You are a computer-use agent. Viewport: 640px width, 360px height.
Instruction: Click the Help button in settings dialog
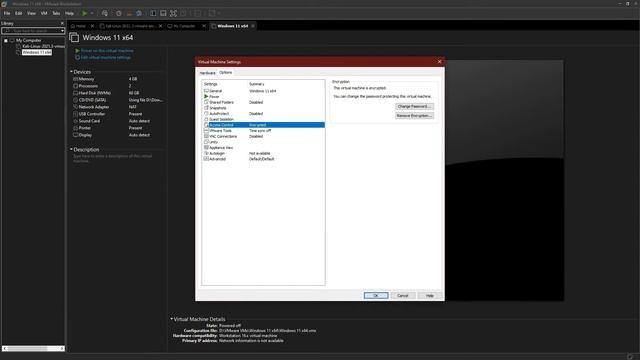pyautogui.click(x=430, y=296)
